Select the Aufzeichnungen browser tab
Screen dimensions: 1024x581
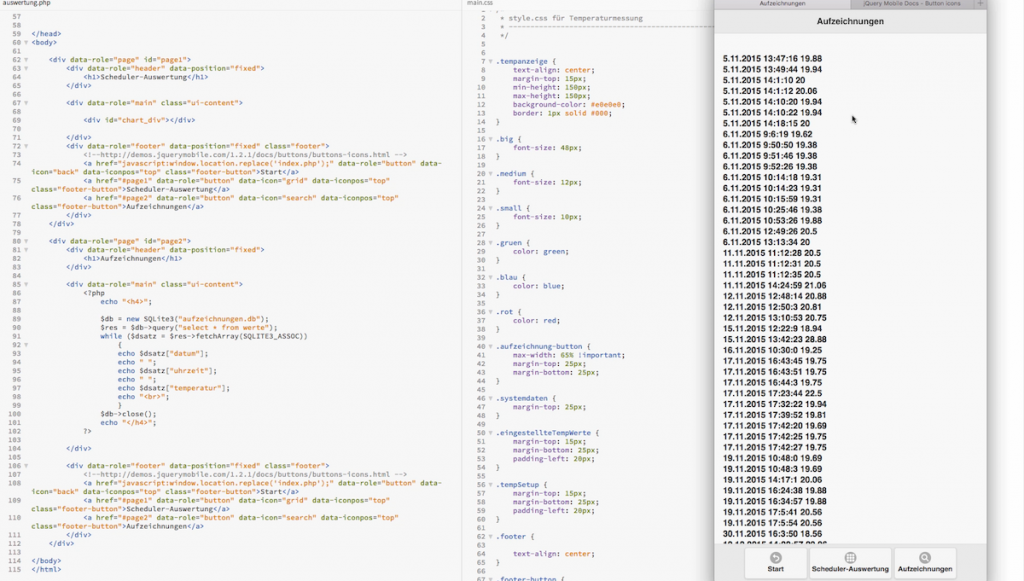[x=783, y=5]
